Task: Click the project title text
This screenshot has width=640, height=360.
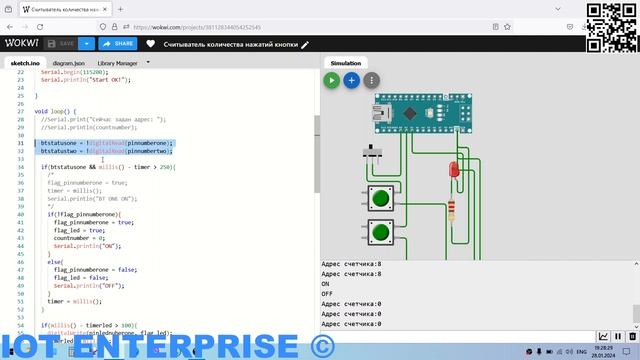Action: (x=231, y=44)
